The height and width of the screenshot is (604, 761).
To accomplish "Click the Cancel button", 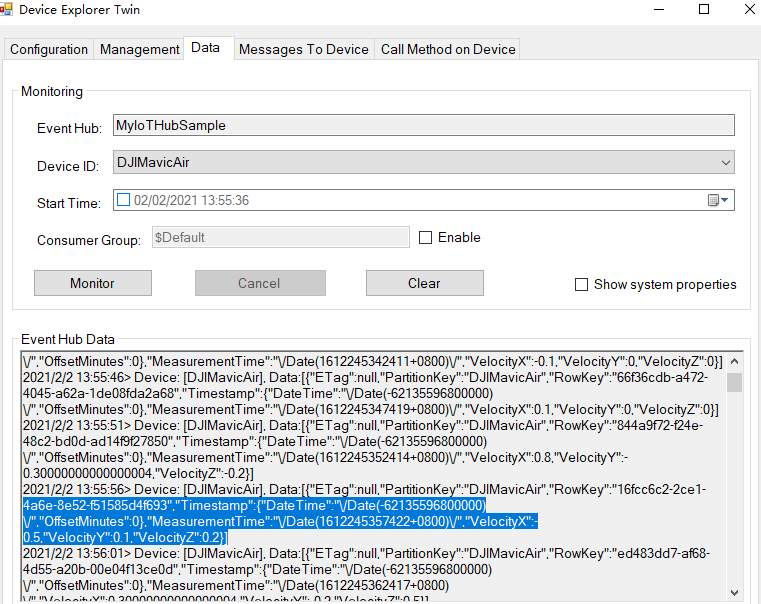I will click(x=260, y=283).
